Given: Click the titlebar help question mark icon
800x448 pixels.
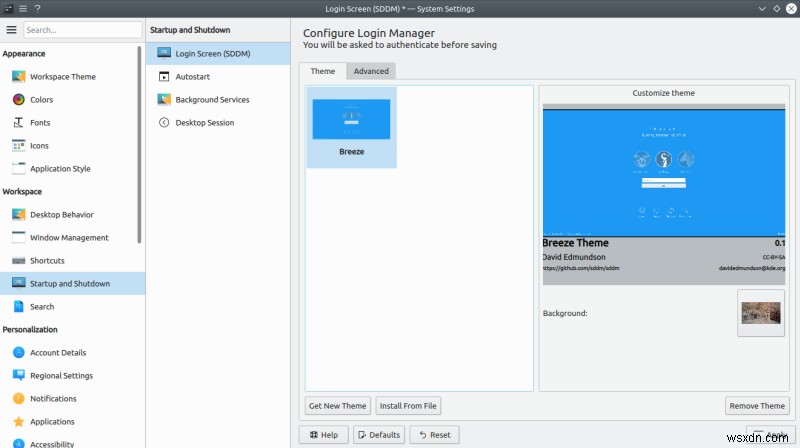Looking at the screenshot, I should tap(37, 8).
